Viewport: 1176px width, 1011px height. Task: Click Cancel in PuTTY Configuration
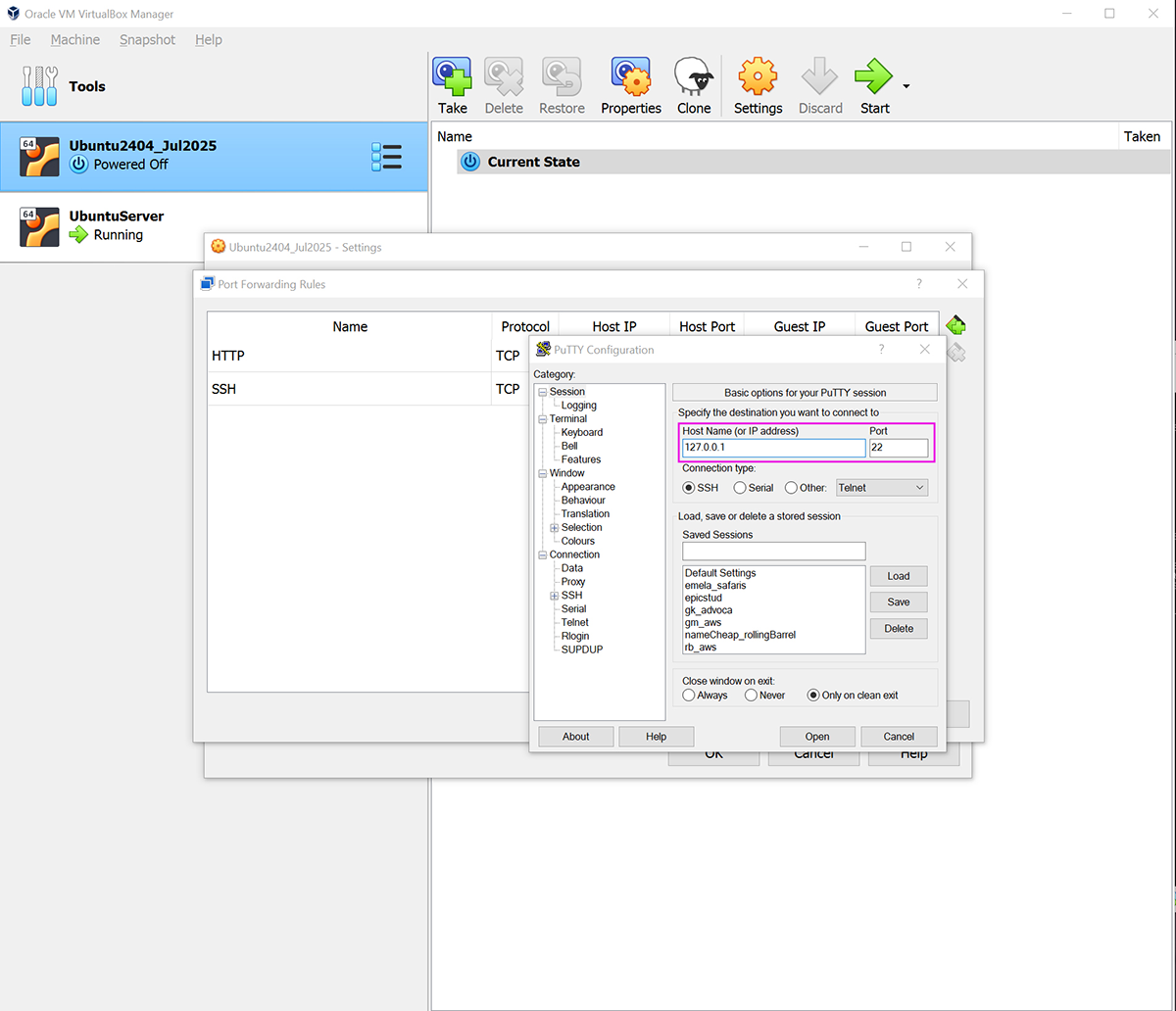pyautogui.click(x=899, y=737)
